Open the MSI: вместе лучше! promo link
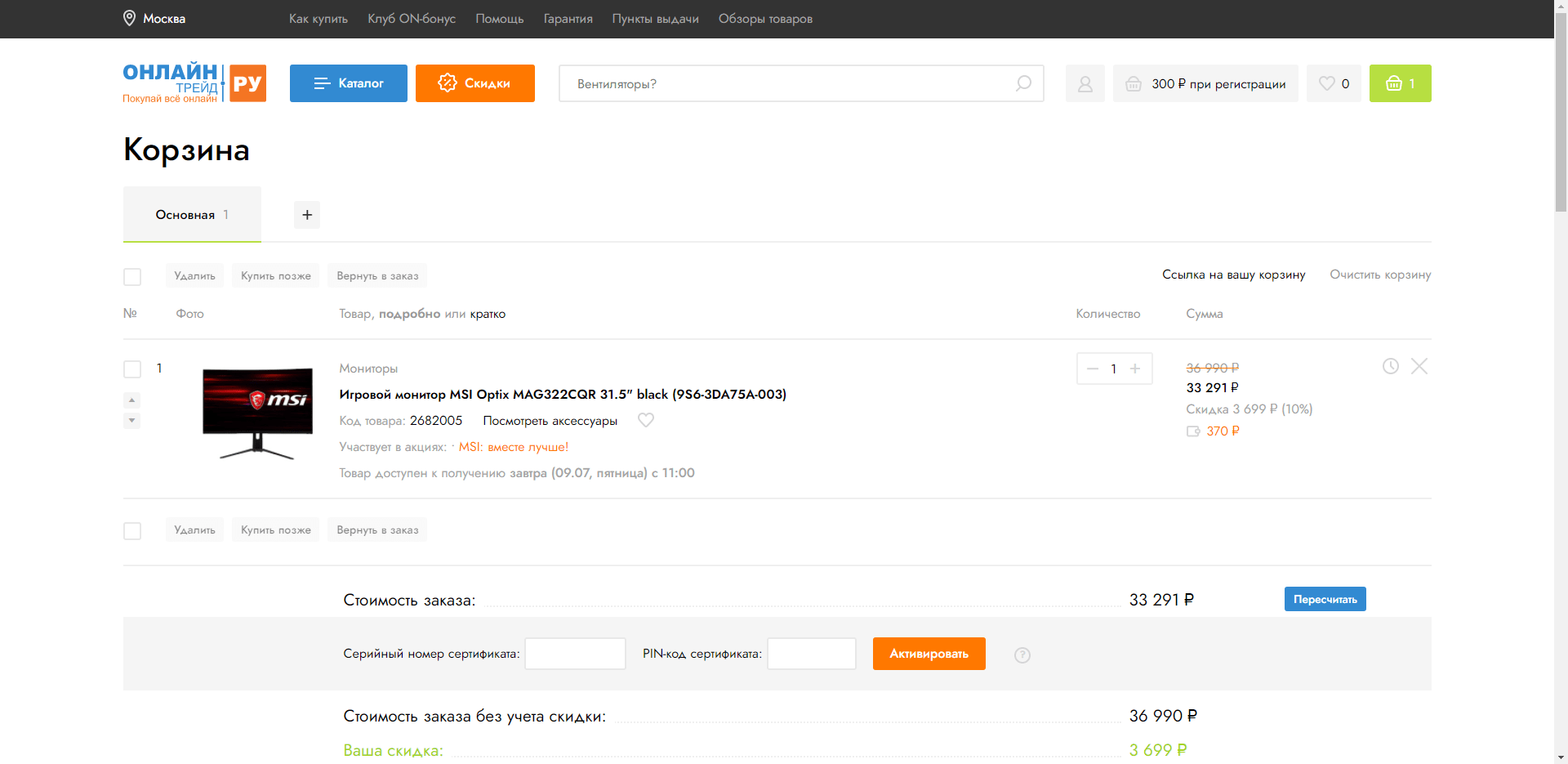1568x764 pixels. click(x=514, y=447)
